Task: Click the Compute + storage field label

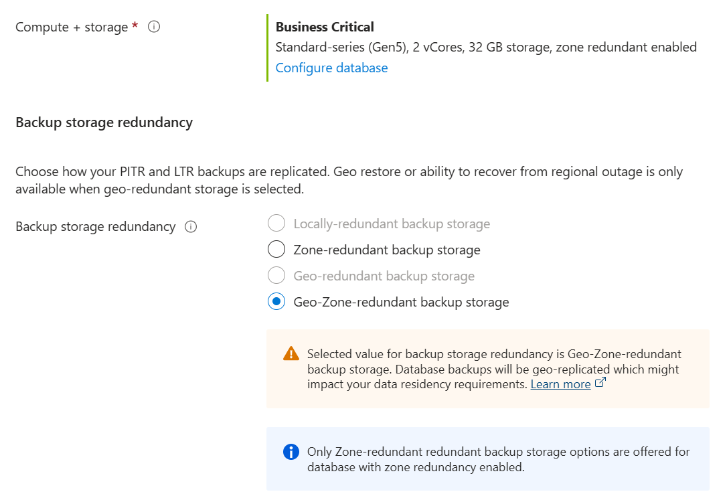Action: coord(71,27)
